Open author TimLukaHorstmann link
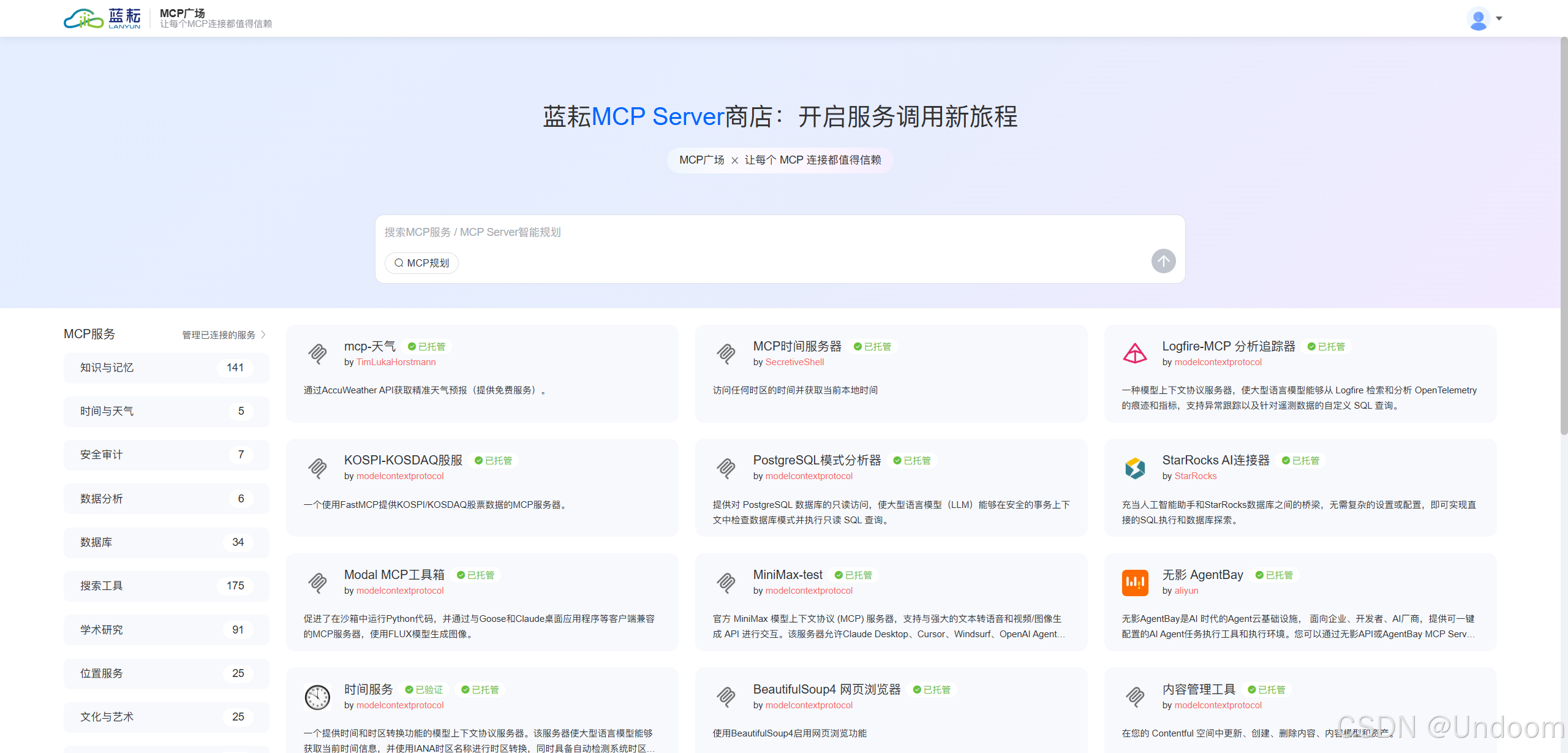 click(396, 362)
